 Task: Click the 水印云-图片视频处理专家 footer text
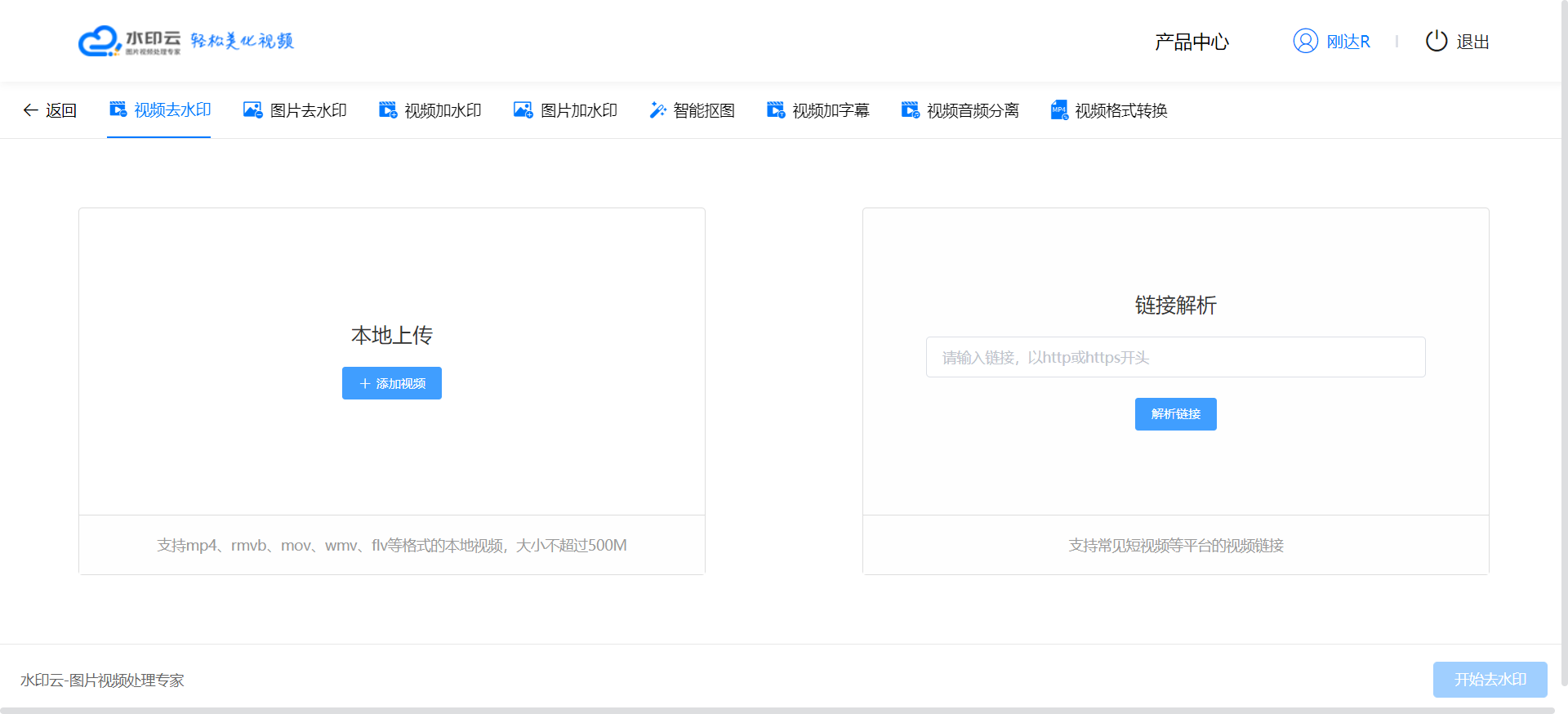(102, 680)
